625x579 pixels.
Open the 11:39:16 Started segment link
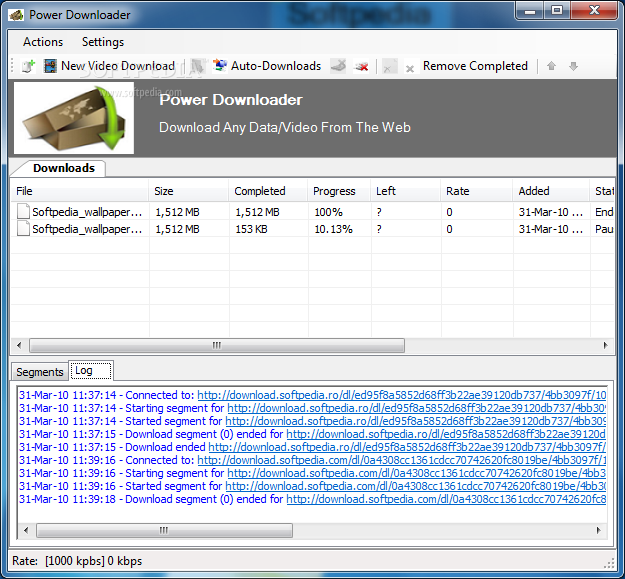(416, 486)
